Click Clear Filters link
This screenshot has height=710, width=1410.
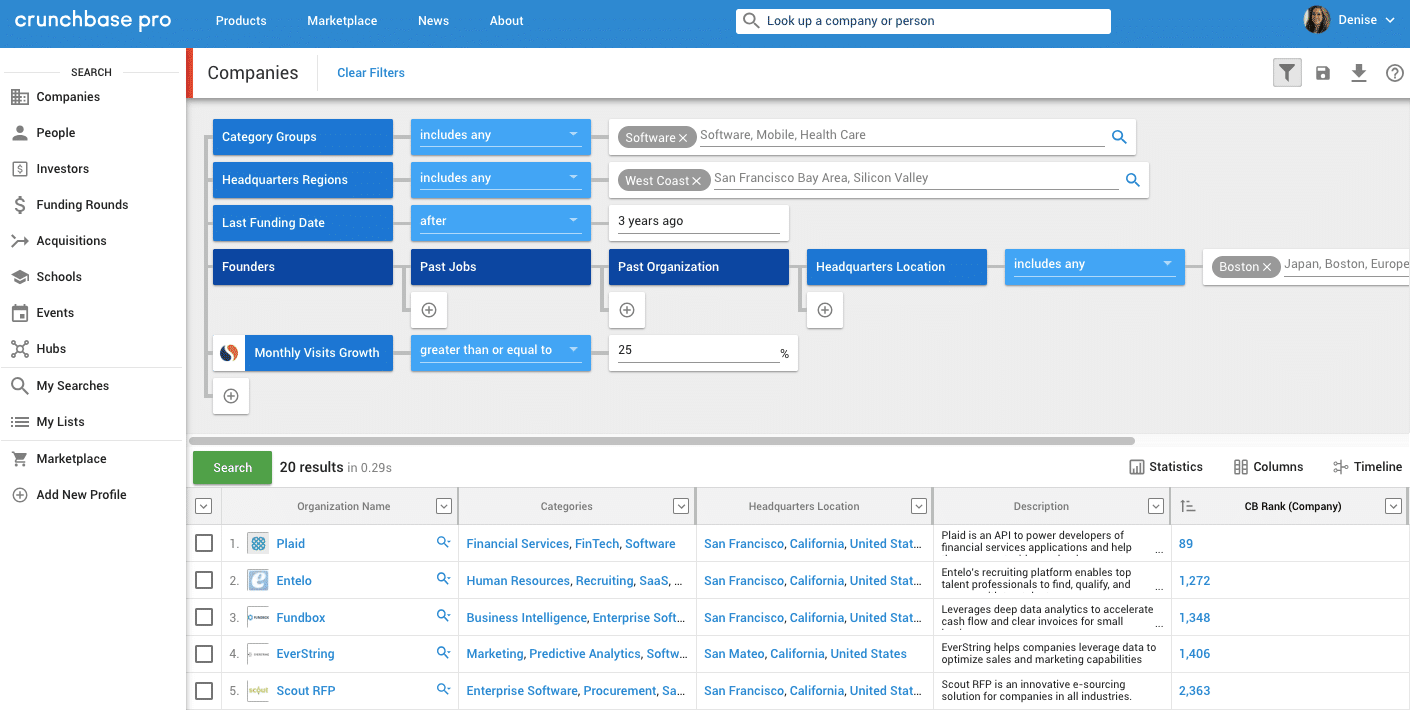coord(371,73)
